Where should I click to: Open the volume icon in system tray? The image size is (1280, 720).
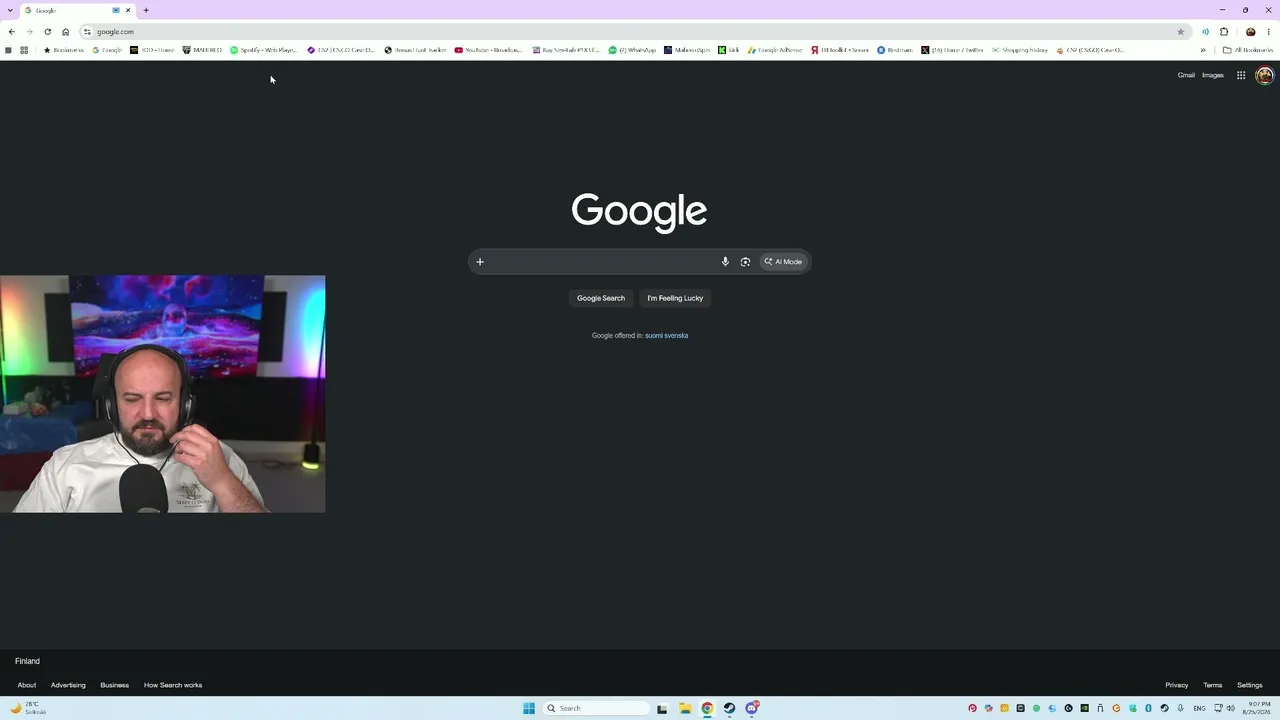click(1231, 709)
